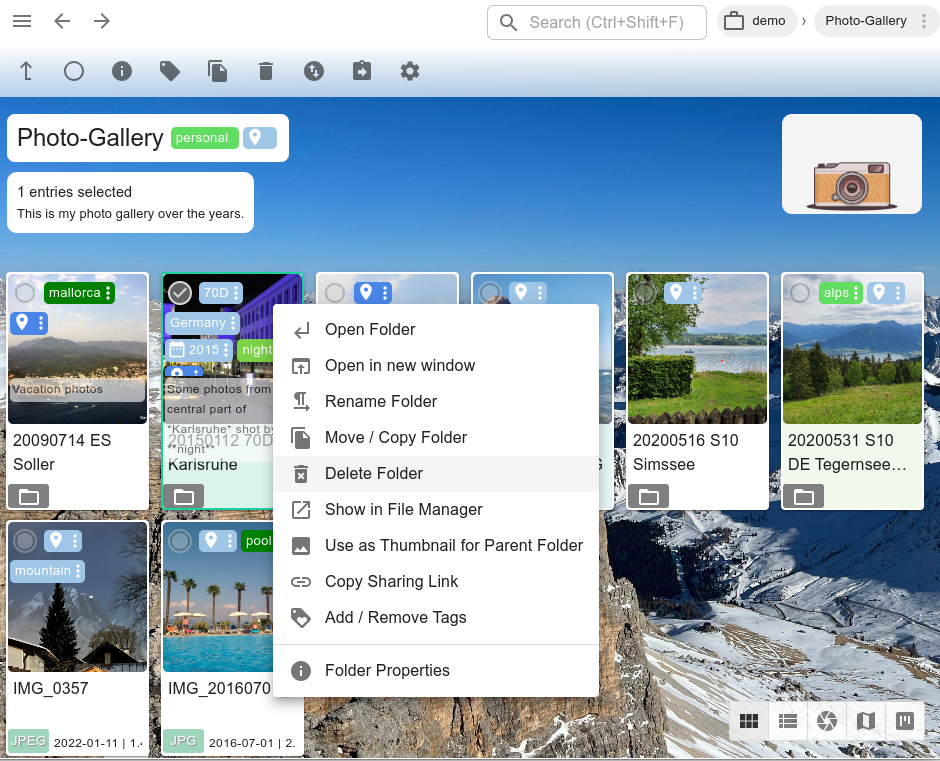The width and height of the screenshot is (940, 761).
Task: Click the demo location button
Action: (756, 21)
